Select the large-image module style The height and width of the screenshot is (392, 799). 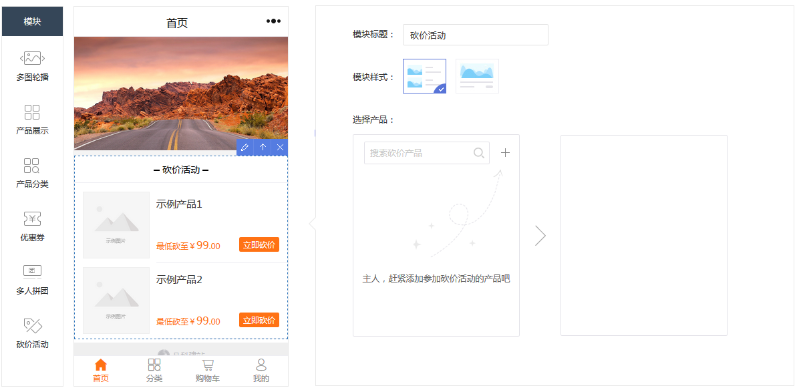[477, 76]
